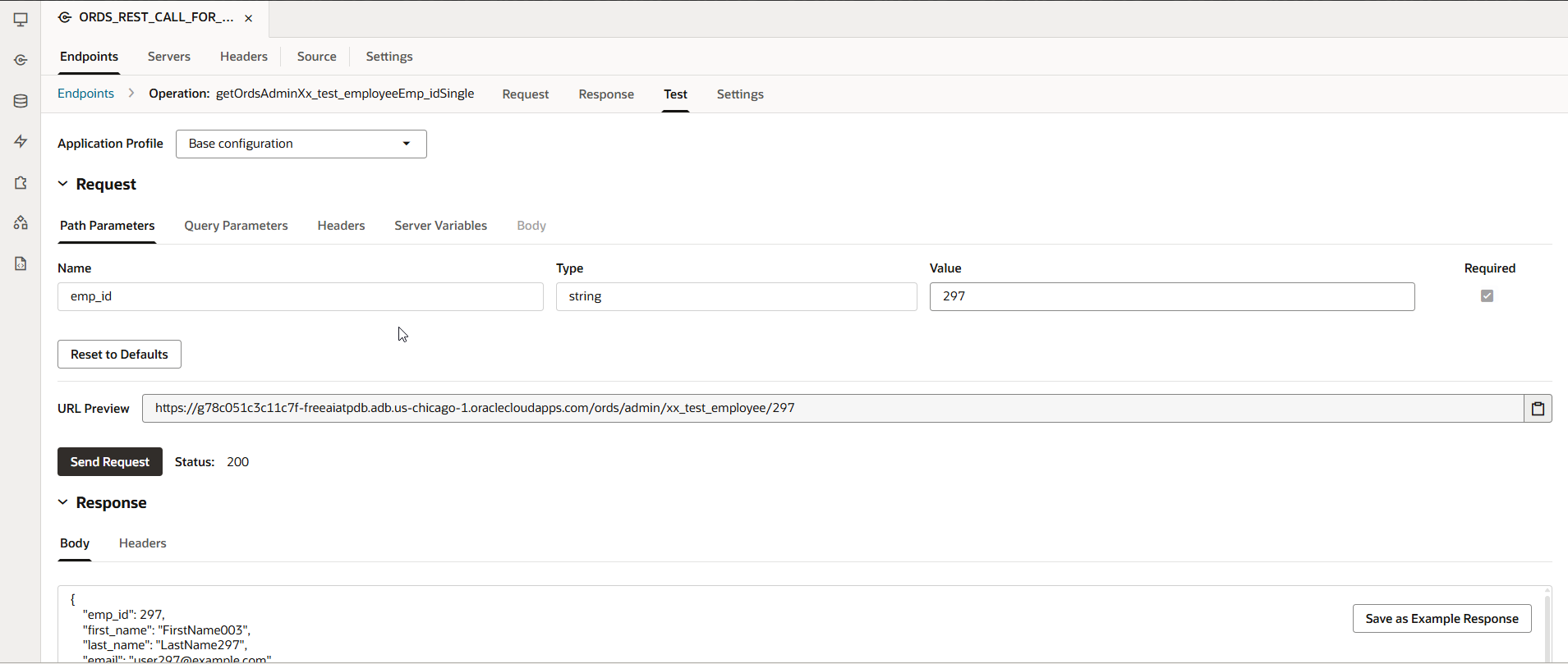This screenshot has height=664, width=1568.
Task: Click the shapes icon in sidebar
Action: [21, 222]
